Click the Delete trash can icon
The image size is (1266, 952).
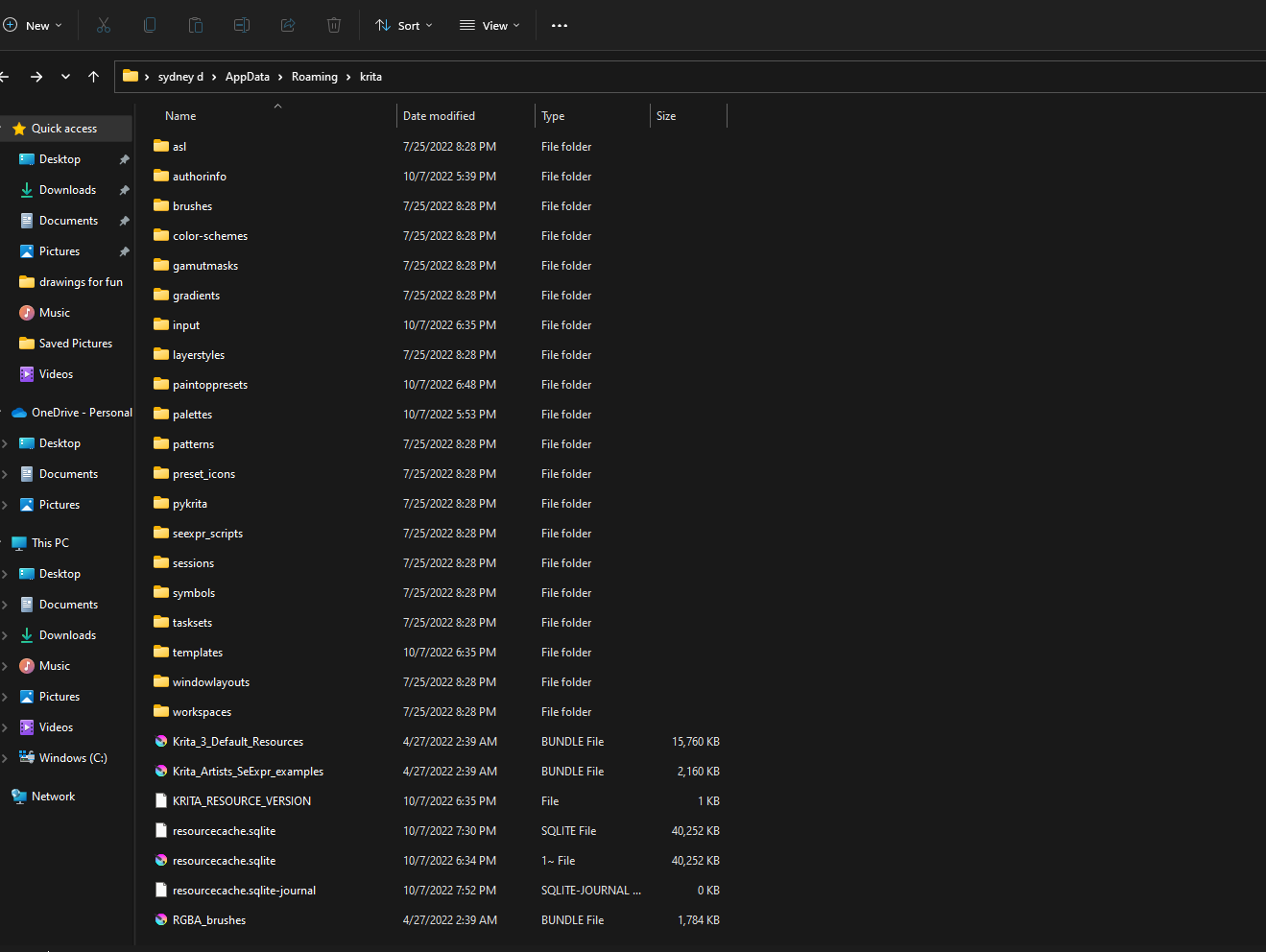(x=334, y=26)
